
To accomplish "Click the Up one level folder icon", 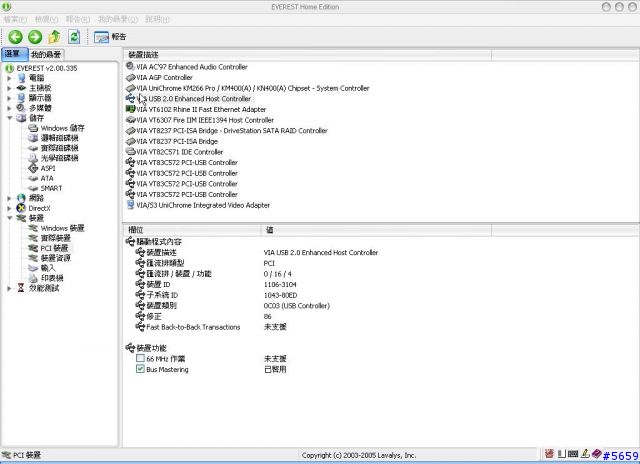I will [x=54, y=37].
